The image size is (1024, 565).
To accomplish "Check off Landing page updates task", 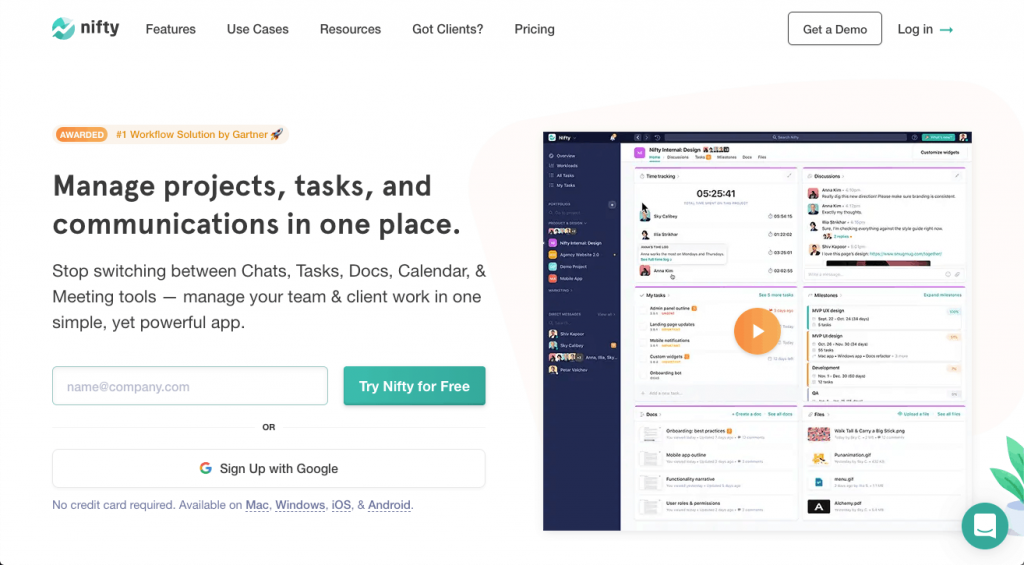I will point(643,327).
